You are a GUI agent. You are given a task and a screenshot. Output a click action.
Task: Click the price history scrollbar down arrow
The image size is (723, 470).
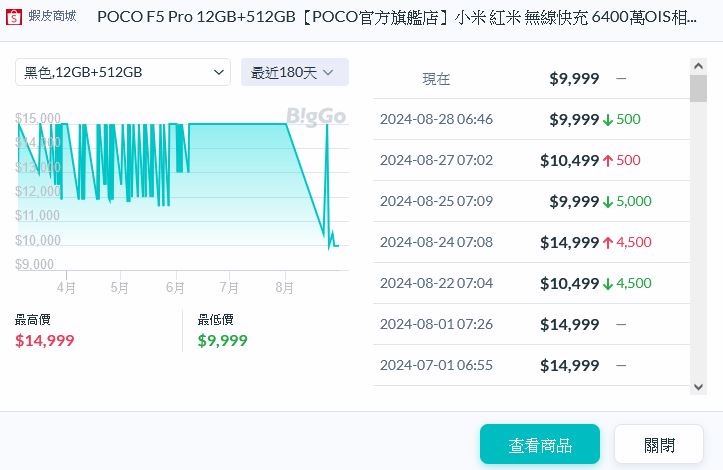(698, 386)
